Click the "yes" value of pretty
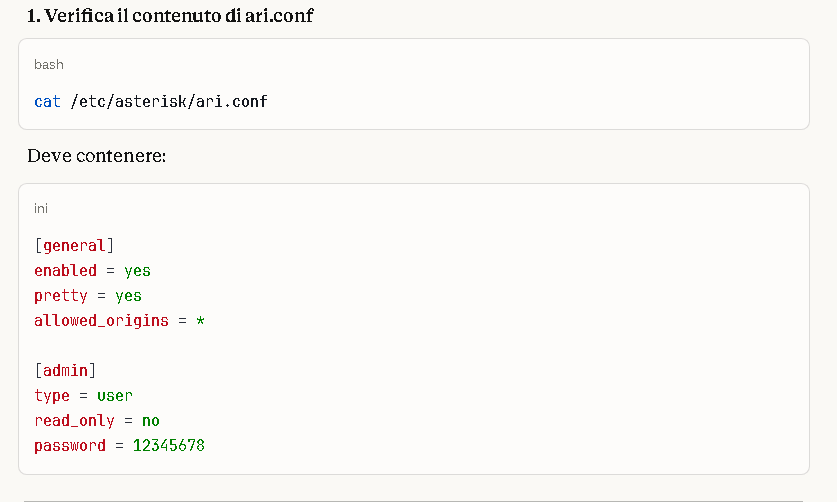This screenshot has height=502, width=837. click(x=128, y=296)
